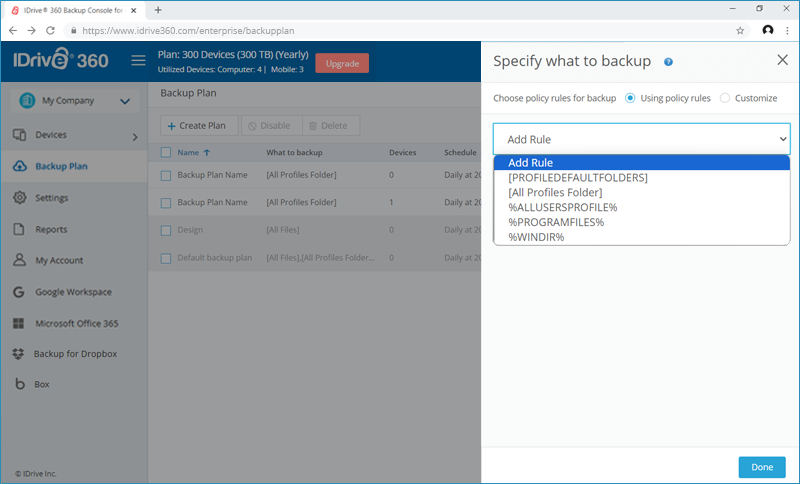Go to My Account page

[59, 260]
